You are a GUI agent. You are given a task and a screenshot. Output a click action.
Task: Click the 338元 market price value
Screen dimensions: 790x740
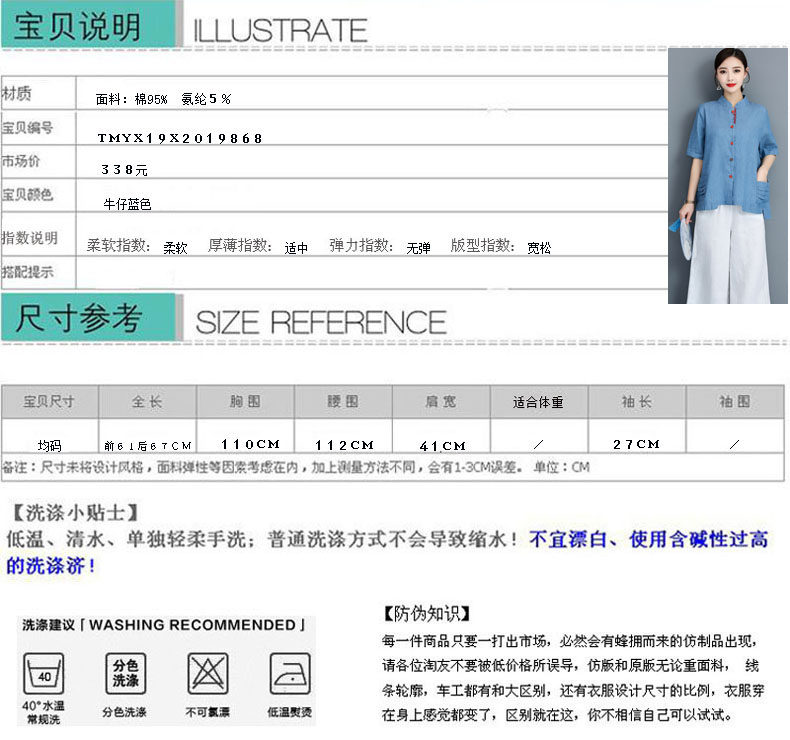click(124, 170)
